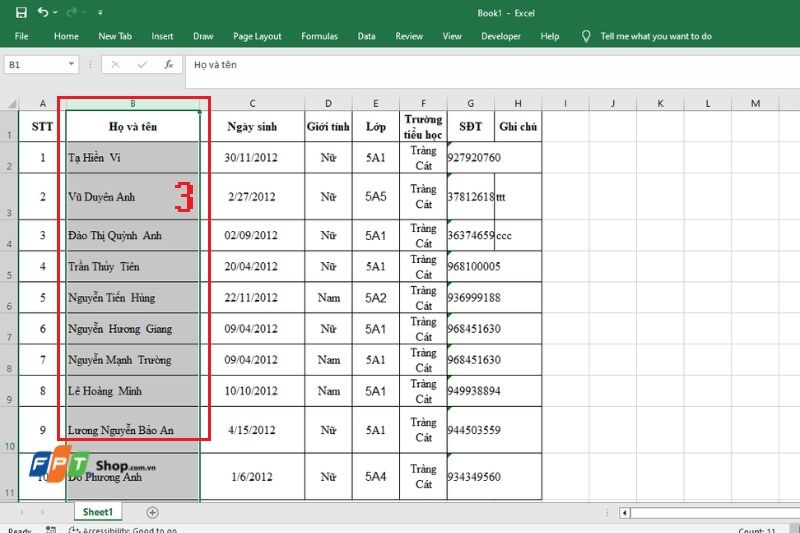The width and height of the screenshot is (800, 533).
Task: Open the Page Layout tab
Action: pos(257,36)
